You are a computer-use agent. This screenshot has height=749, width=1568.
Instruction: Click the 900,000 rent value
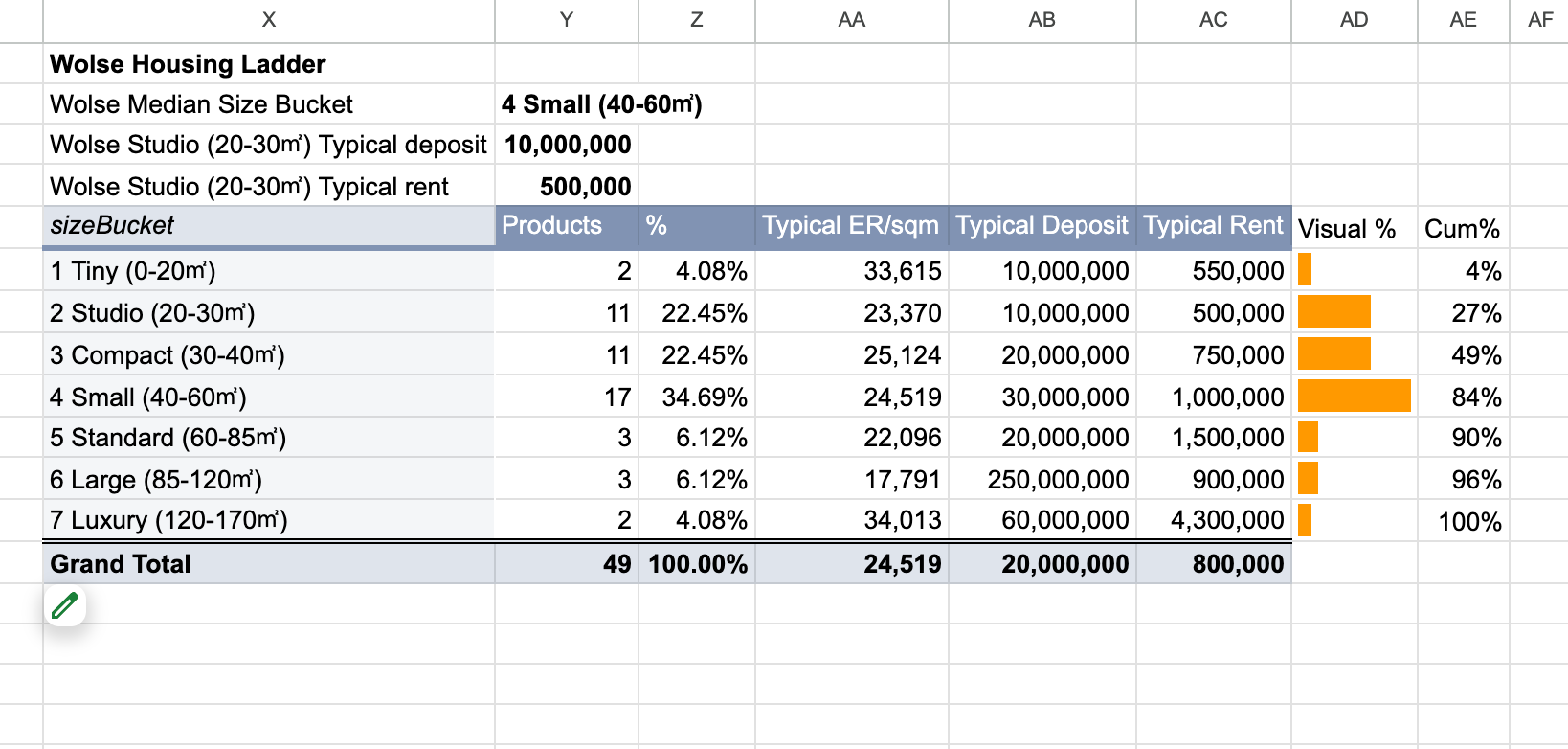pyautogui.click(x=1214, y=480)
